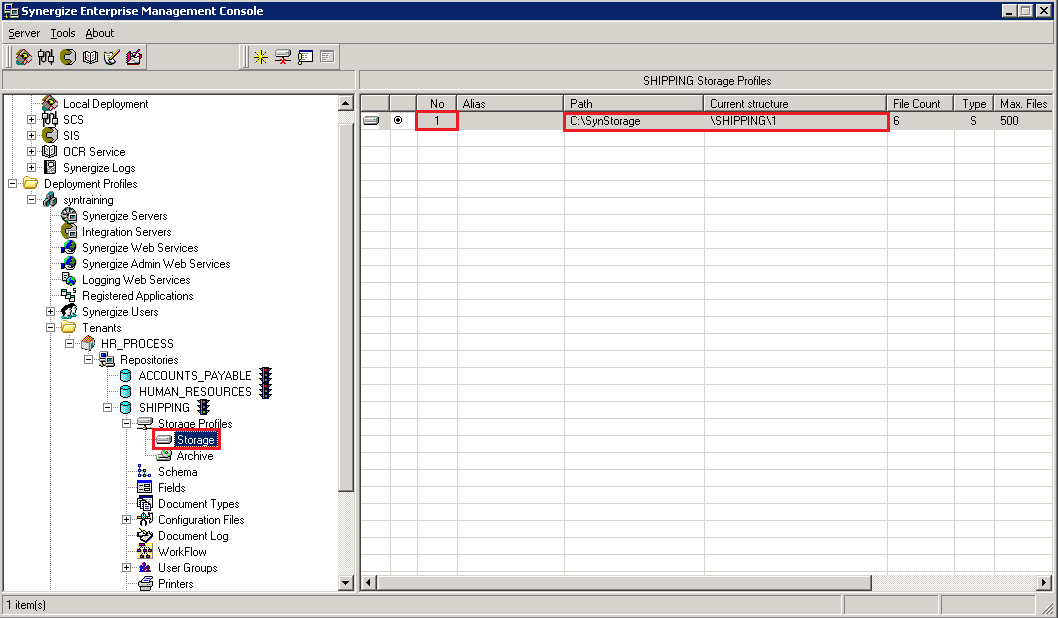Click the traffic light icon beside SHIPPING
The image size is (1058, 618).
point(203,407)
